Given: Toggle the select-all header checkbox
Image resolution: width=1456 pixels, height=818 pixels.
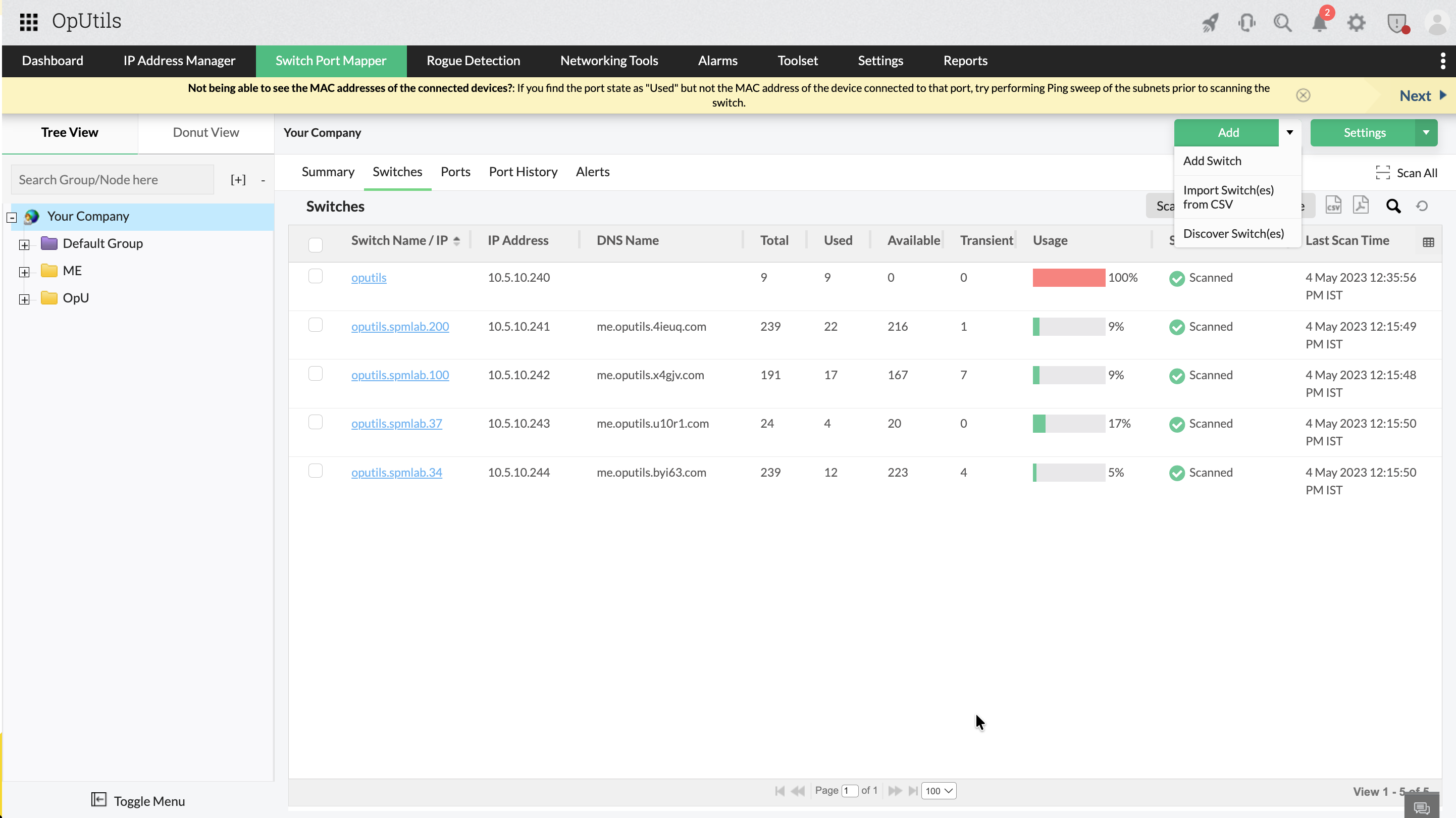Looking at the screenshot, I should click(x=316, y=245).
